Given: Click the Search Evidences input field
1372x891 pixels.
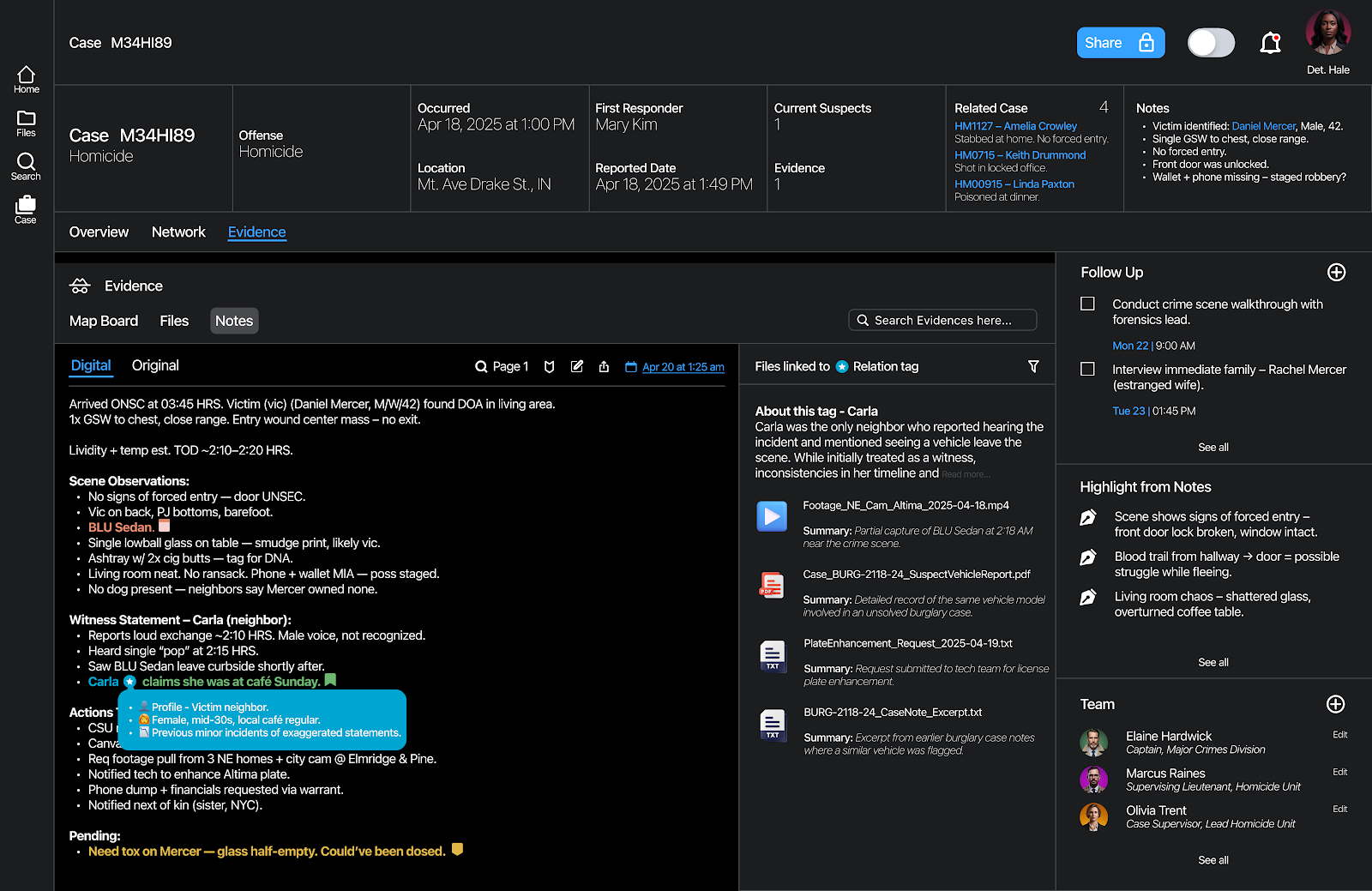Looking at the screenshot, I should (942, 320).
